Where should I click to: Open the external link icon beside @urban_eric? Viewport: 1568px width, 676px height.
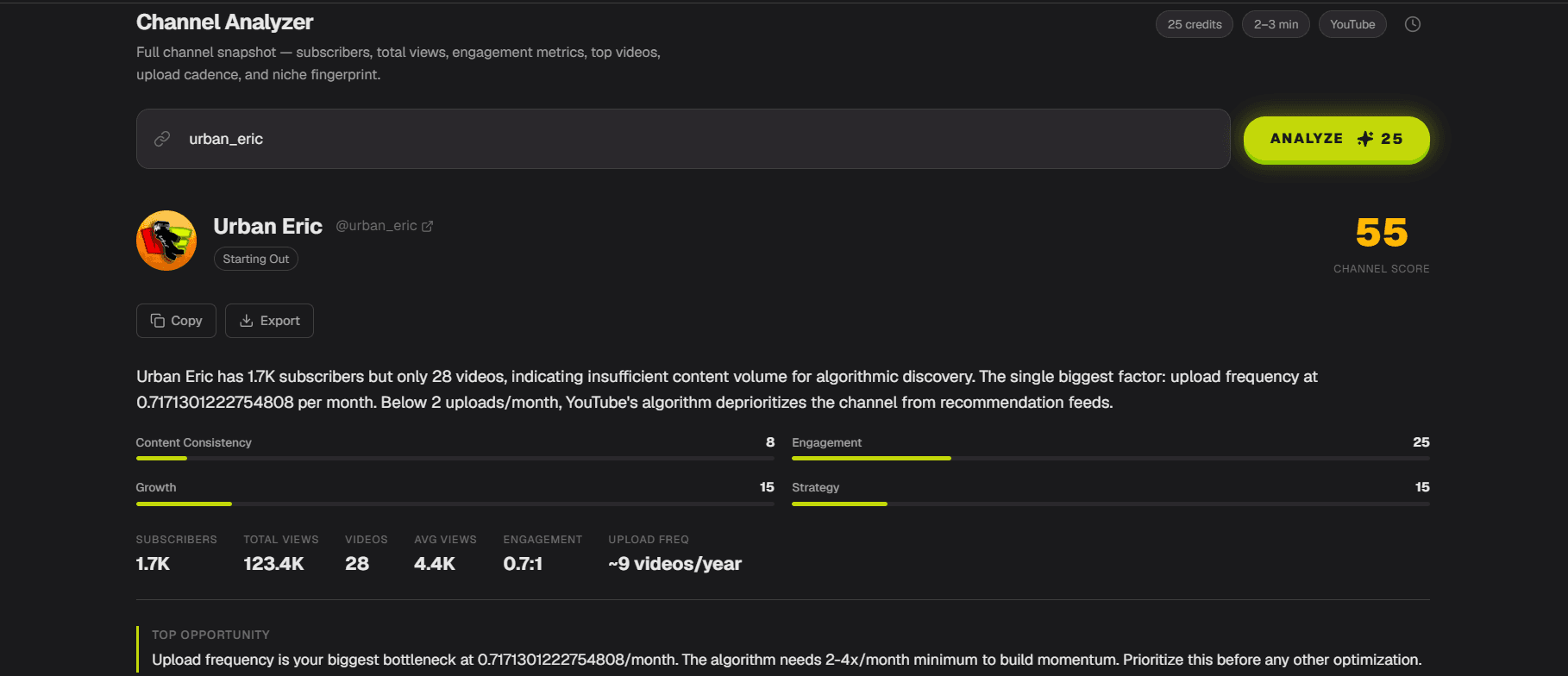point(427,226)
